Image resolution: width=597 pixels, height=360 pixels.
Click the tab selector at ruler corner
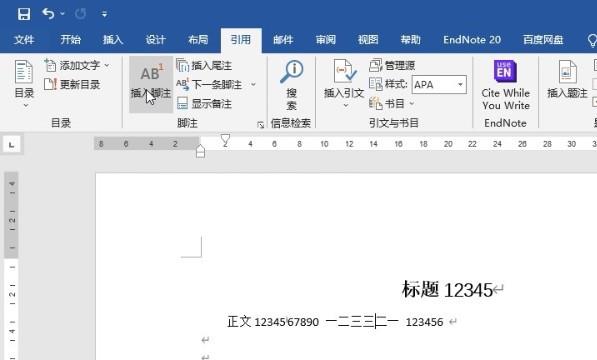point(12,145)
